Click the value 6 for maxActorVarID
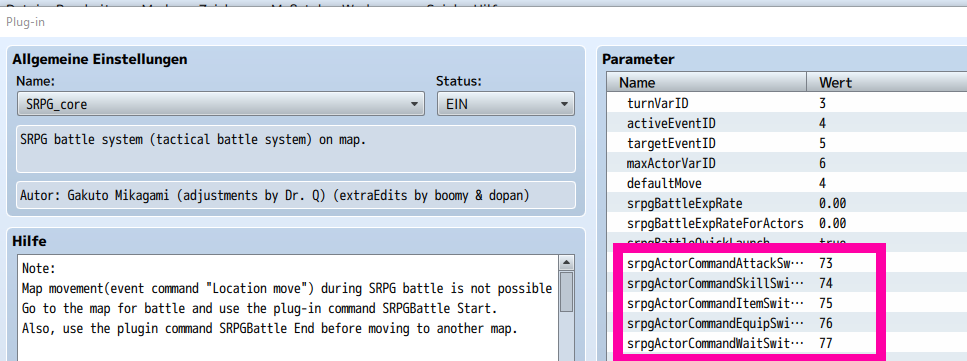 coord(823,163)
